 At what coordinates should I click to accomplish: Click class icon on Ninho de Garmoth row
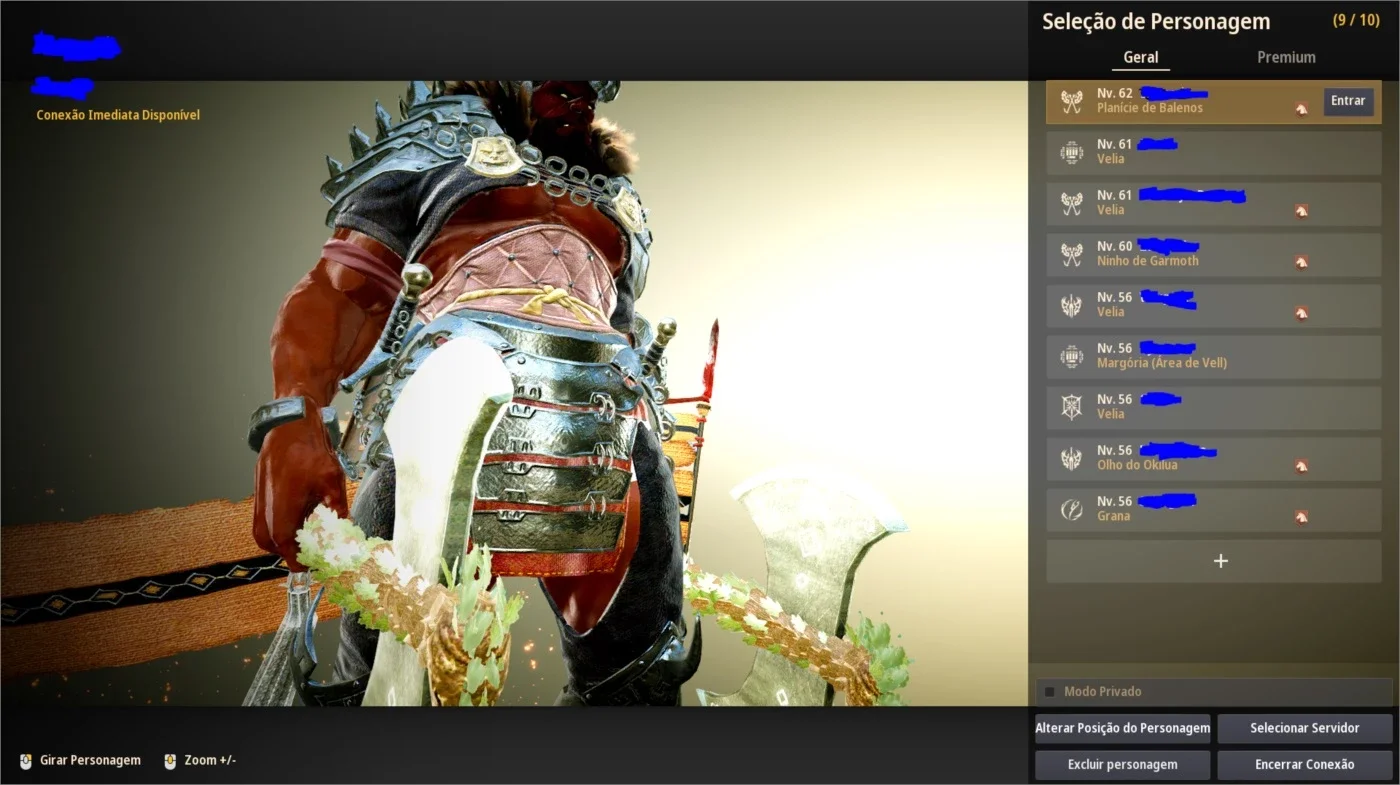point(1071,255)
